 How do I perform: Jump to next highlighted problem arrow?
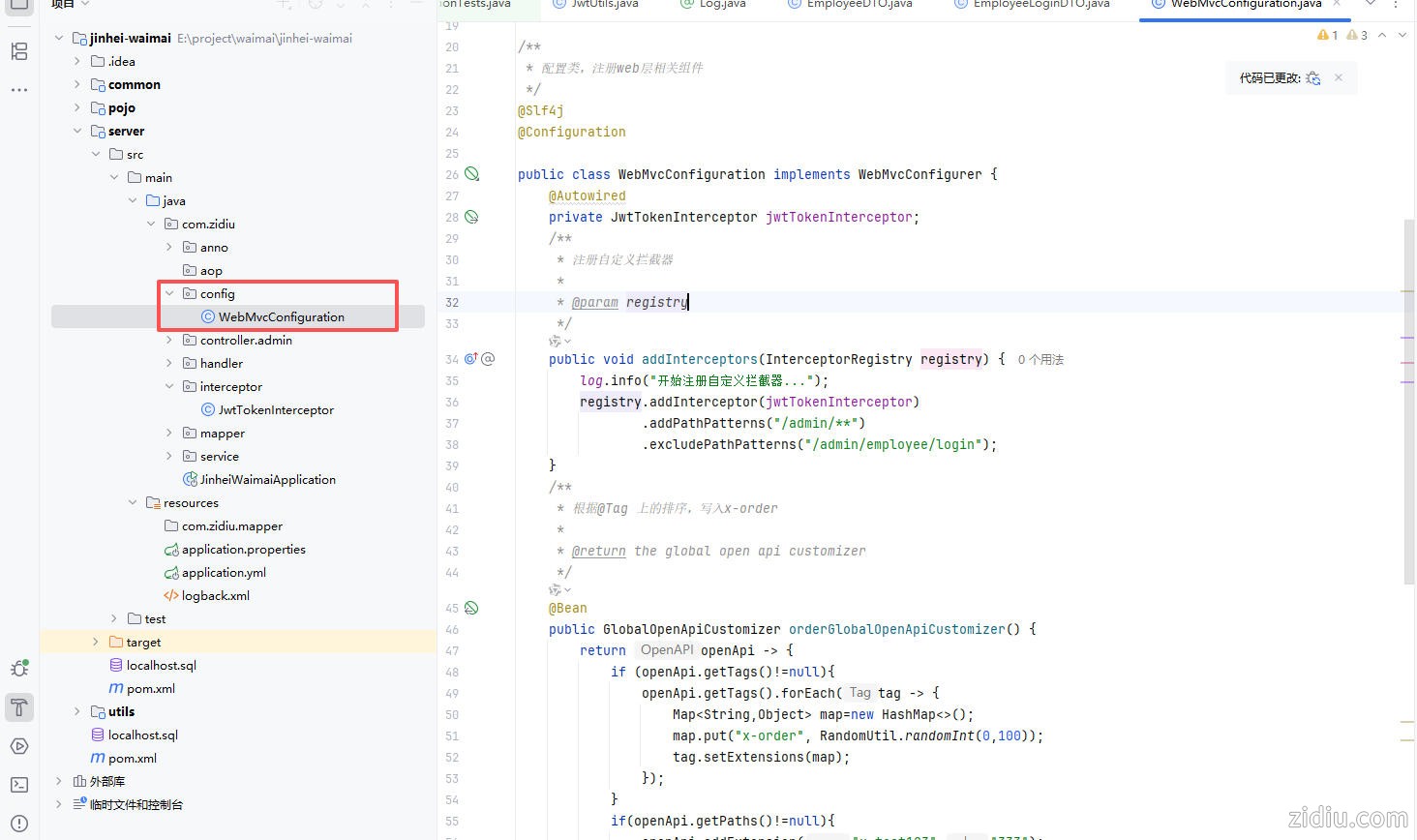click(x=1402, y=35)
